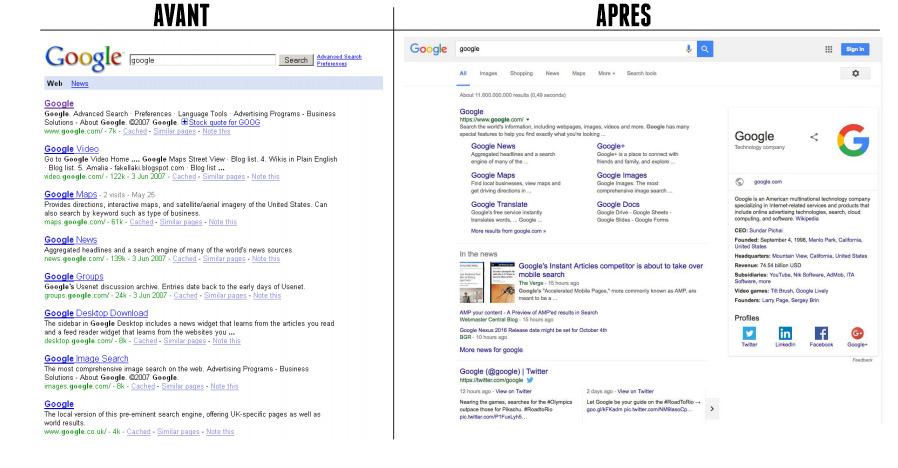Click the globe icon beside google.com

[x=739, y=182]
